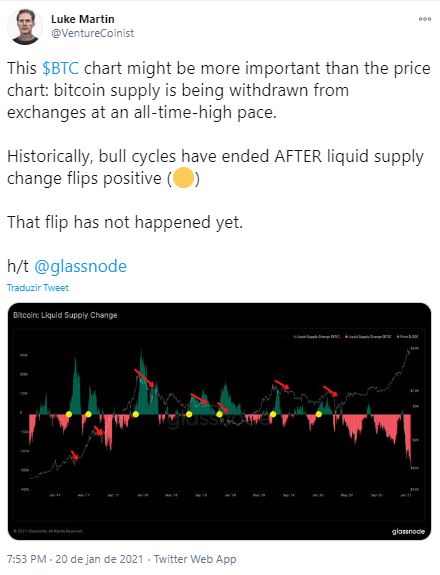Open the tweet's three-dot more options menu
The image size is (440, 575).
(425, 19)
